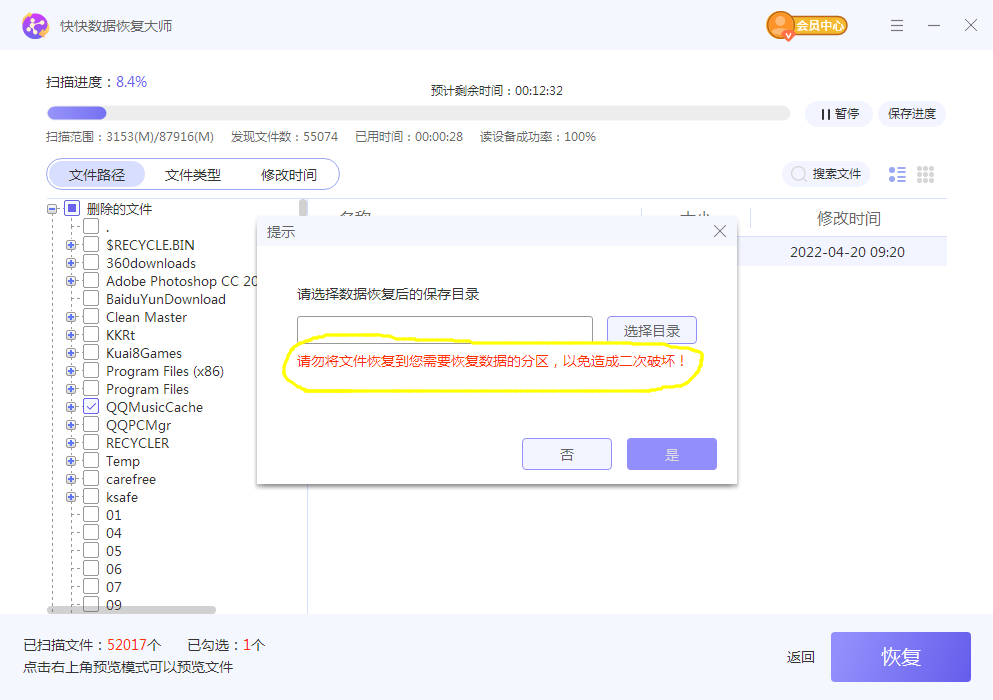Viewport: 993px width, 700px height.
Task: Close the 提示 dialog with X
Action: 719,231
